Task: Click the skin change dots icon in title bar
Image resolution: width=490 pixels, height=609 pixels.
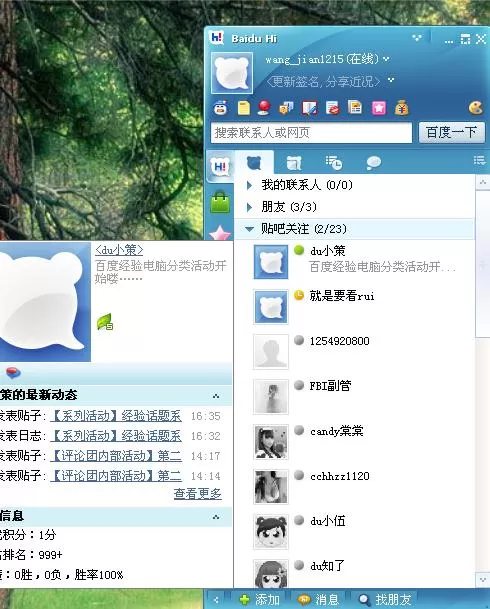Action: coord(417,38)
